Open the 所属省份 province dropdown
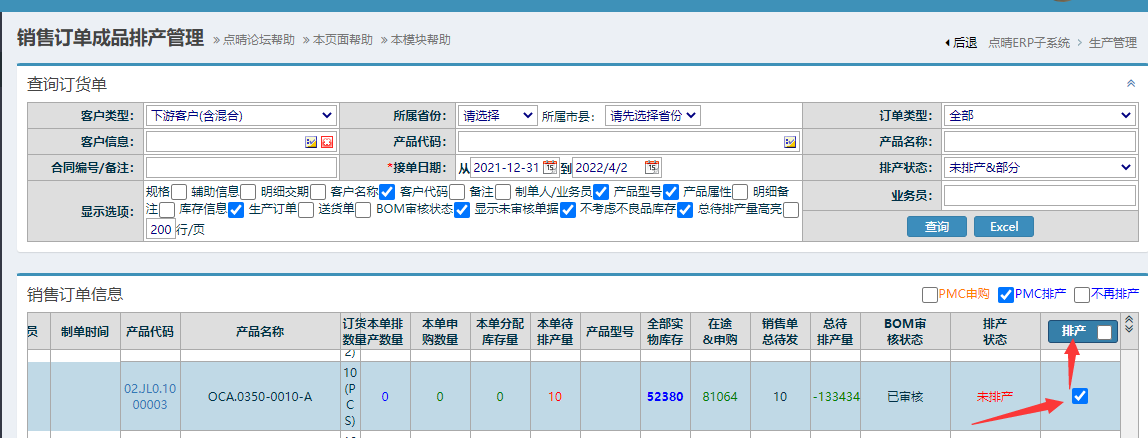1148x438 pixels. [x=497, y=115]
